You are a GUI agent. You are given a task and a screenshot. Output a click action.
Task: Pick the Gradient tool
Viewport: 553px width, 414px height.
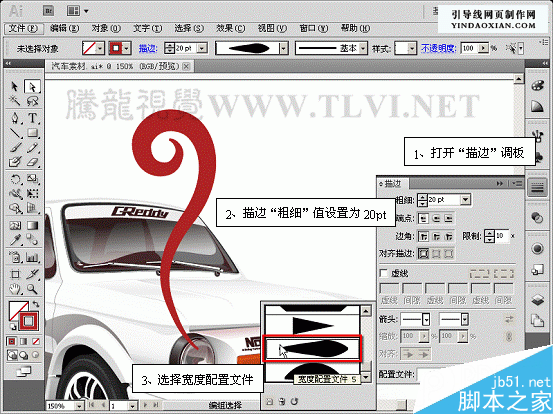point(32,225)
